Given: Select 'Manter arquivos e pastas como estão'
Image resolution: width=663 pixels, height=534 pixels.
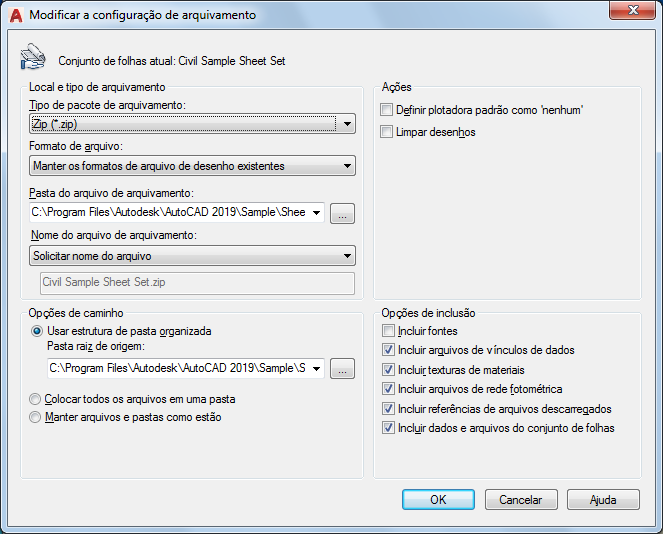Looking at the screenshot, I should [35, 417].
